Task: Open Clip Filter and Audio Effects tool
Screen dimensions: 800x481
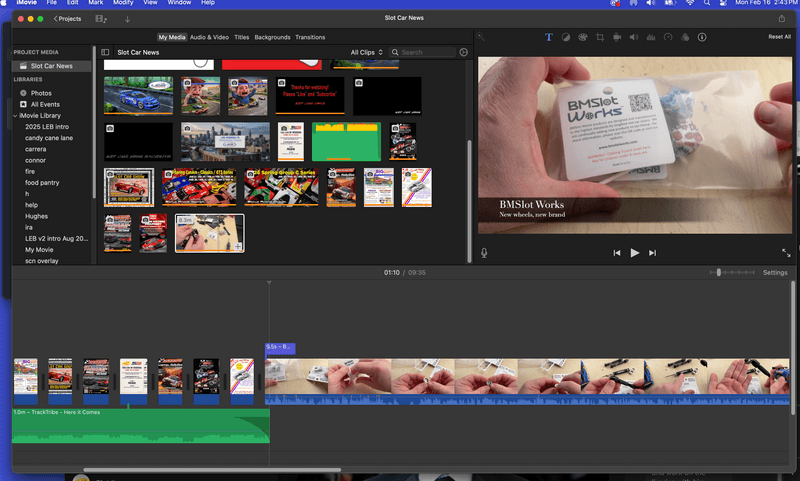Action: (685, 37)
